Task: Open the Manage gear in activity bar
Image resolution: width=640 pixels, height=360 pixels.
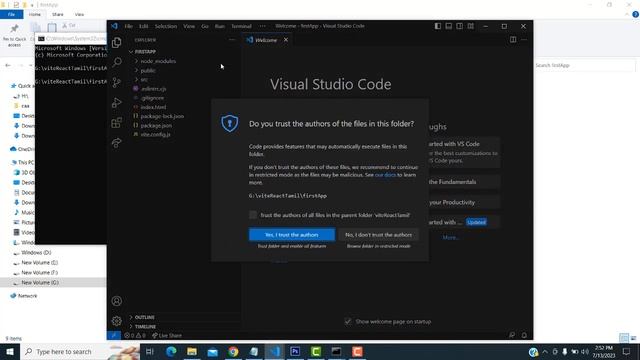Action: click(x=117, y=321)
